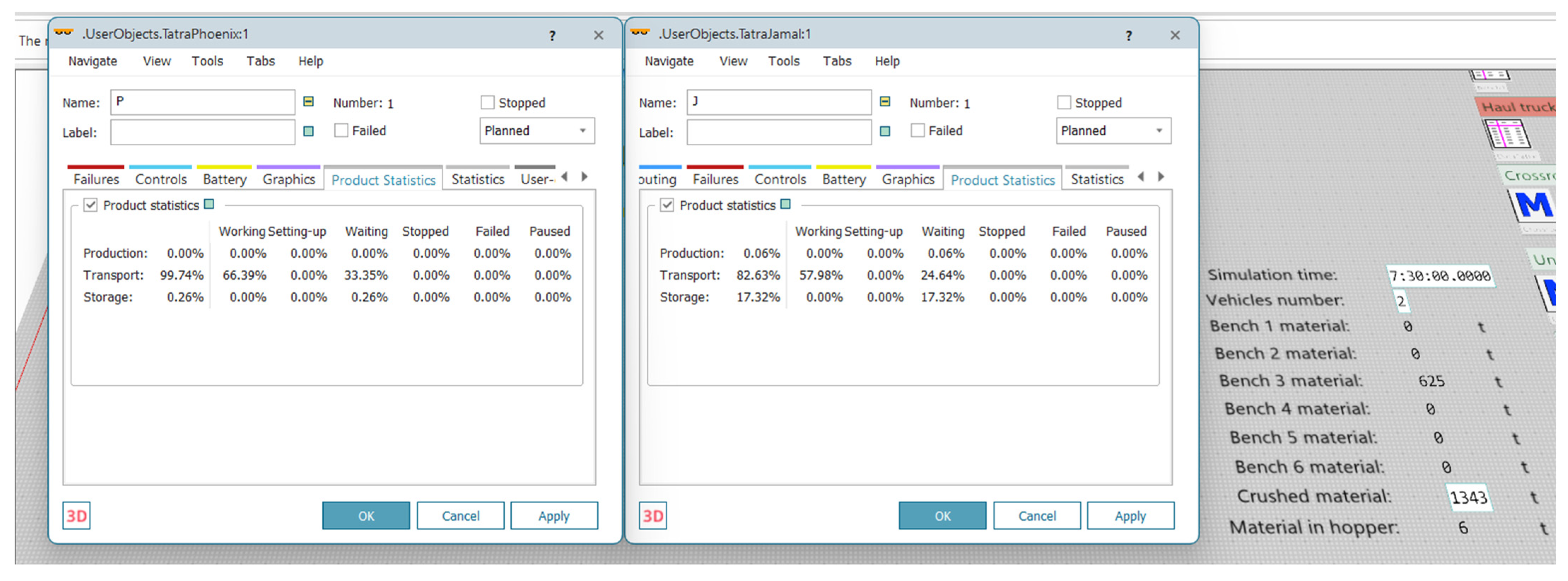1568x581 pixels.
Task: Uncheck Product statistics in TatraPhoenix dialog
Action: click(x=91, y=205)
